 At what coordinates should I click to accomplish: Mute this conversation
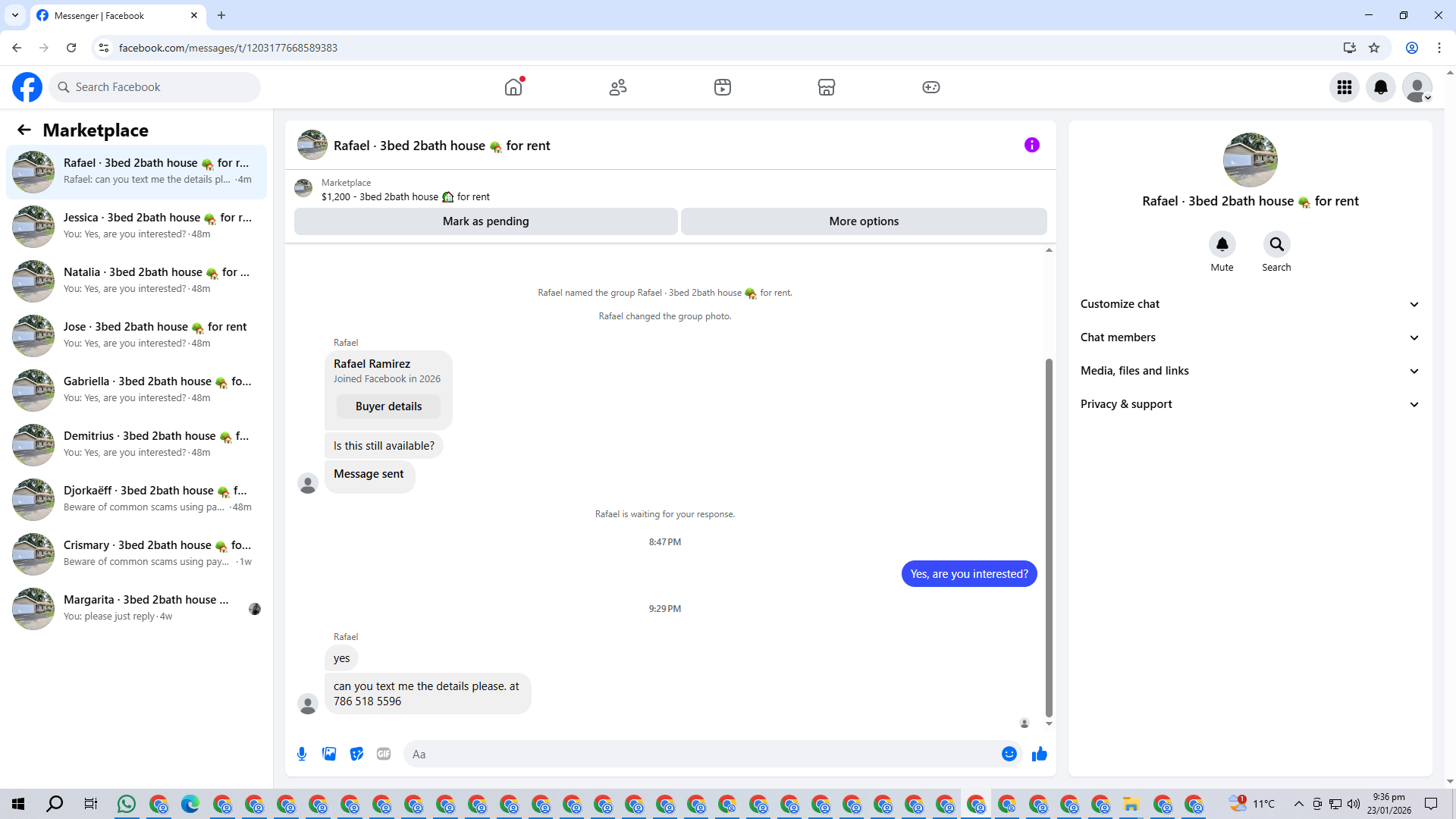[x=1222, y=244]
